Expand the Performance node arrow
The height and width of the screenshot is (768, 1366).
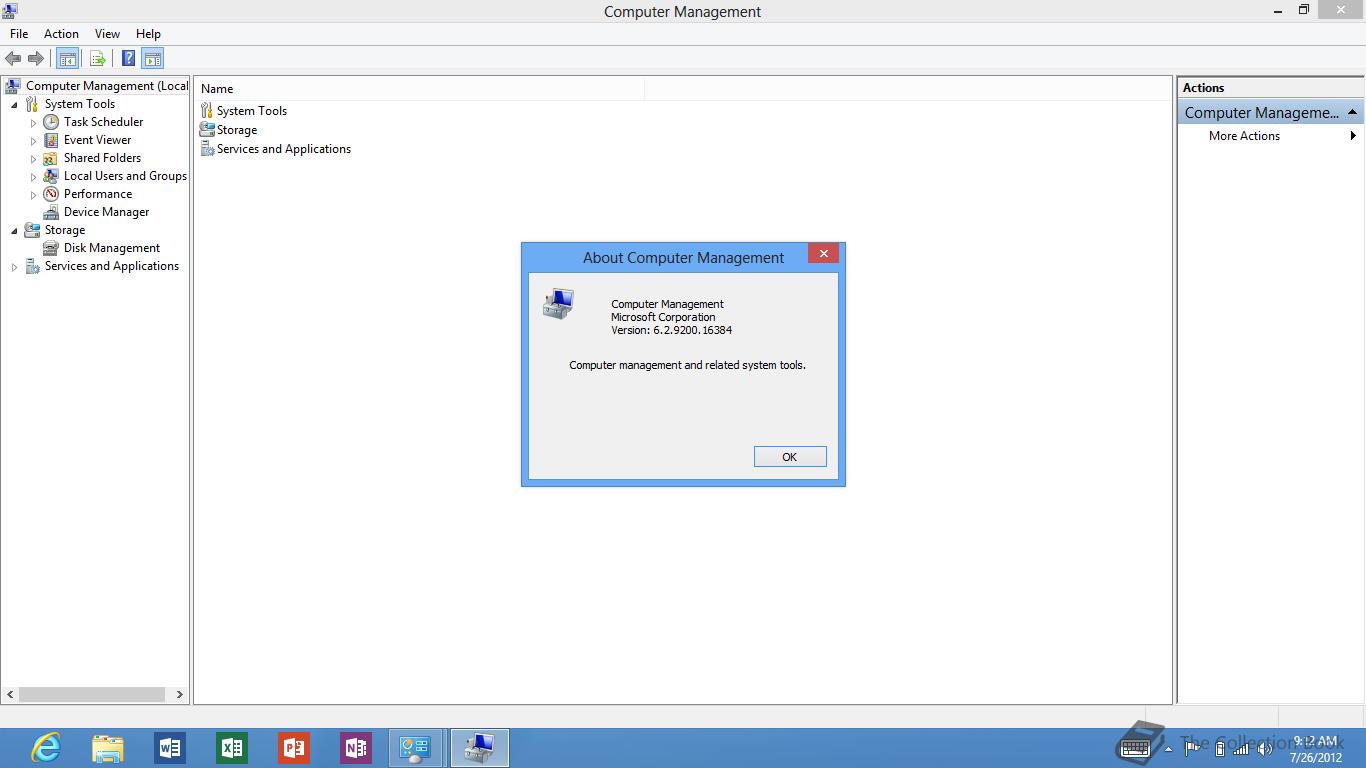click(33, 195)
